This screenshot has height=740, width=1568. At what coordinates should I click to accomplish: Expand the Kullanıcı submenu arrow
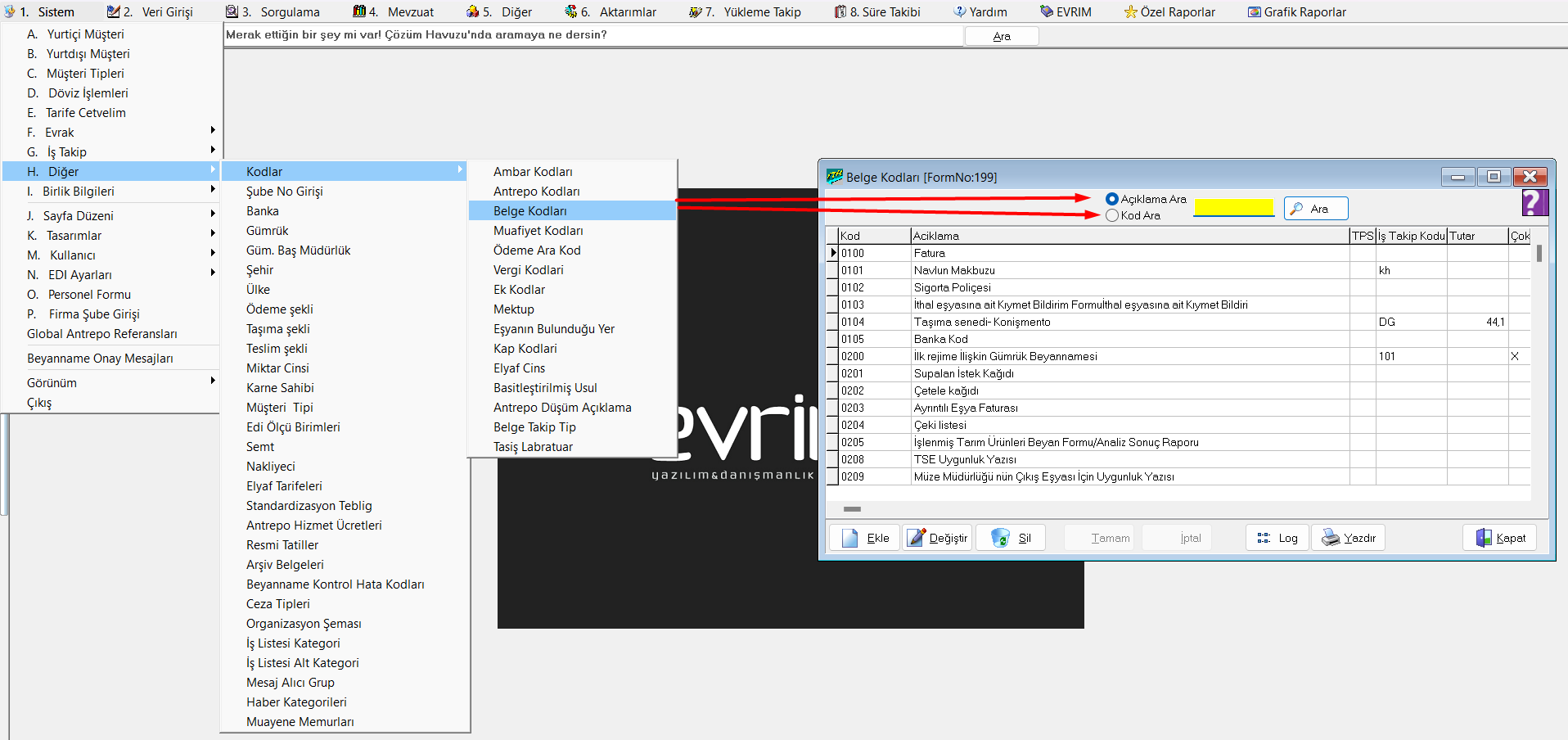click(x=213, y=253)
